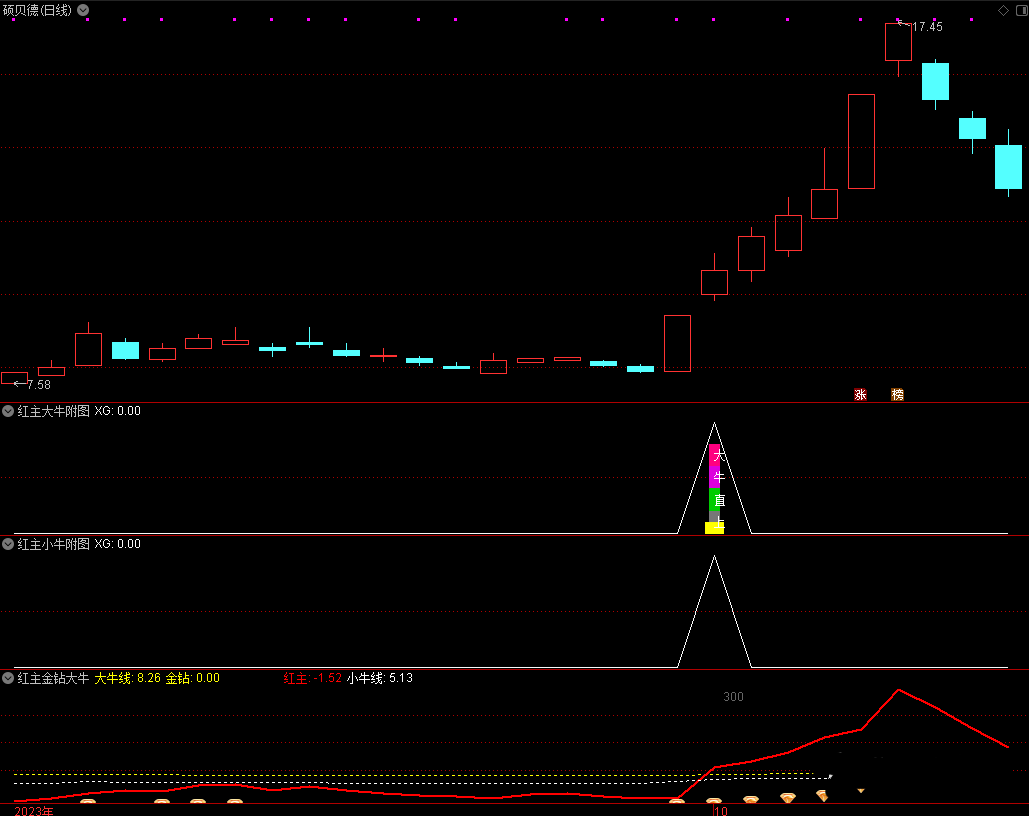Image resolution: width=1029 pixels, height=816 pixels.
Task: Select the 红主大牛附图 indicator title
Action: [x=53, y=411]
